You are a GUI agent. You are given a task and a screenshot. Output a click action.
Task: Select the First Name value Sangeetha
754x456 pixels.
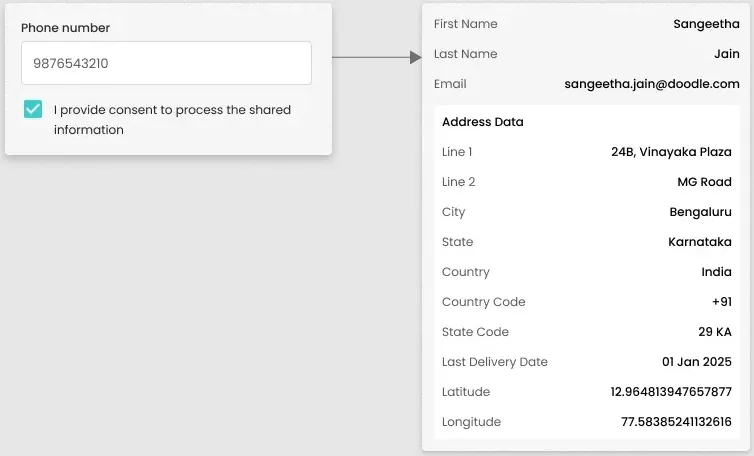tap(706, 24)
